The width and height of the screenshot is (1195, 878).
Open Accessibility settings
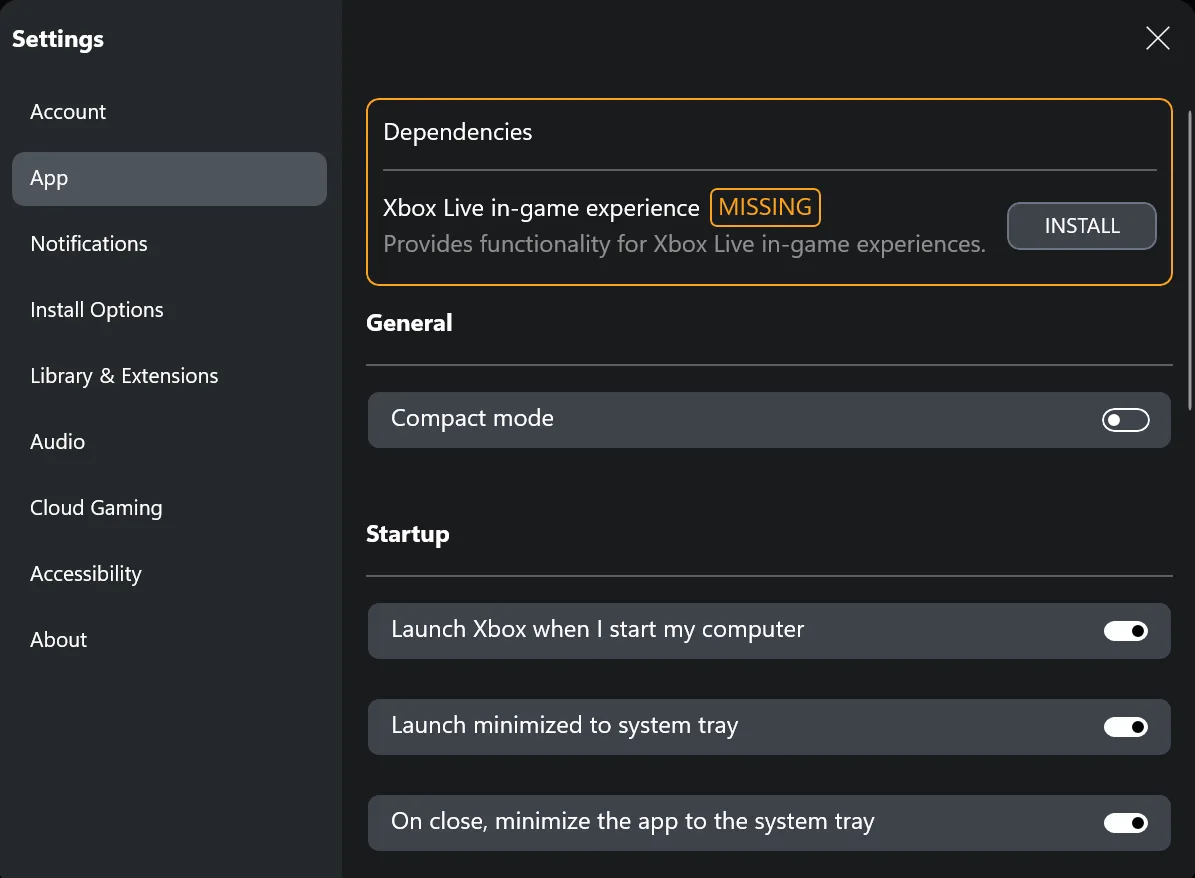86,574
